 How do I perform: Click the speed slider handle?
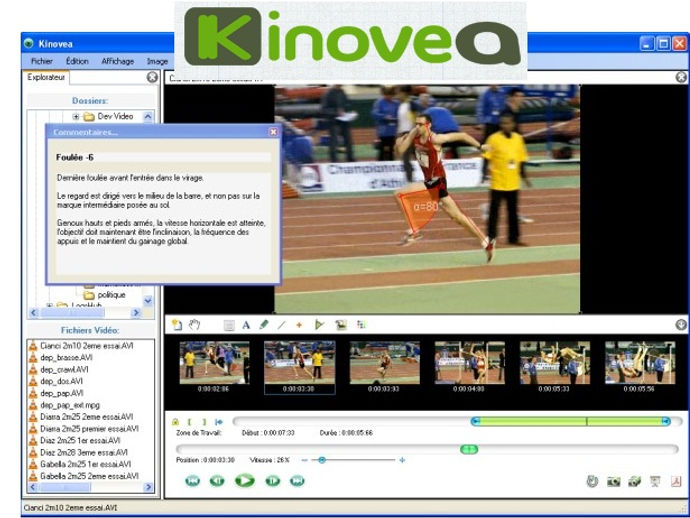(322, 460)
